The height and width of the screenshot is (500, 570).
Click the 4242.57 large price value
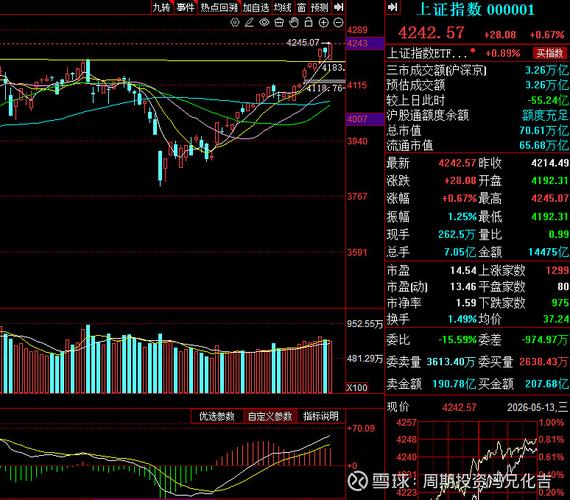tap(431, 33)
